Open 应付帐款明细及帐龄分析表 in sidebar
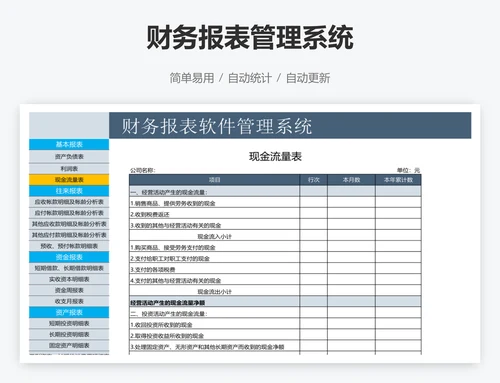This screenshot has width=500, height=383. (69, 213)
